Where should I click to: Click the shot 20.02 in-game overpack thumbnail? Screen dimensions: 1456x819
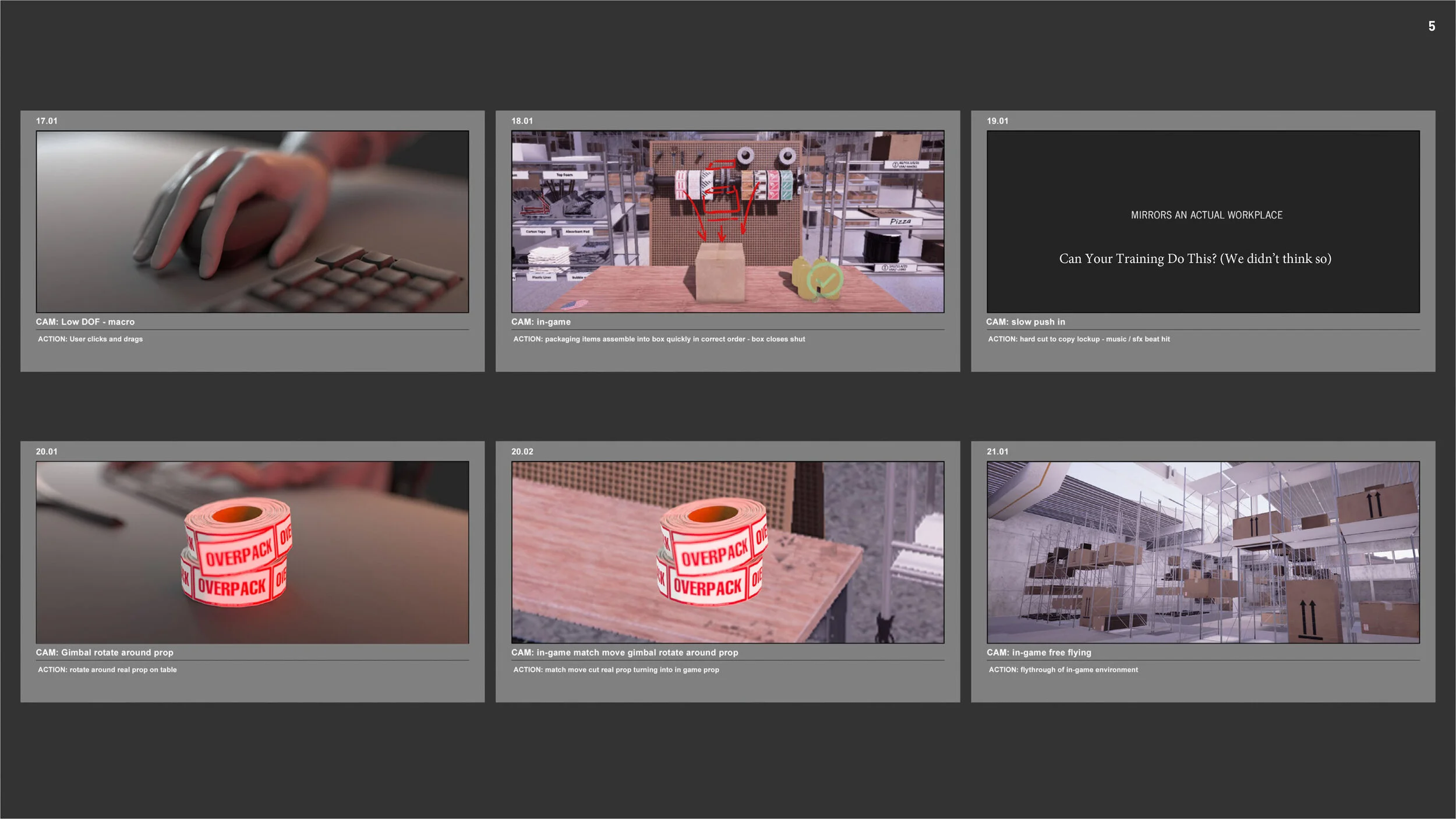tap(727, 552)
